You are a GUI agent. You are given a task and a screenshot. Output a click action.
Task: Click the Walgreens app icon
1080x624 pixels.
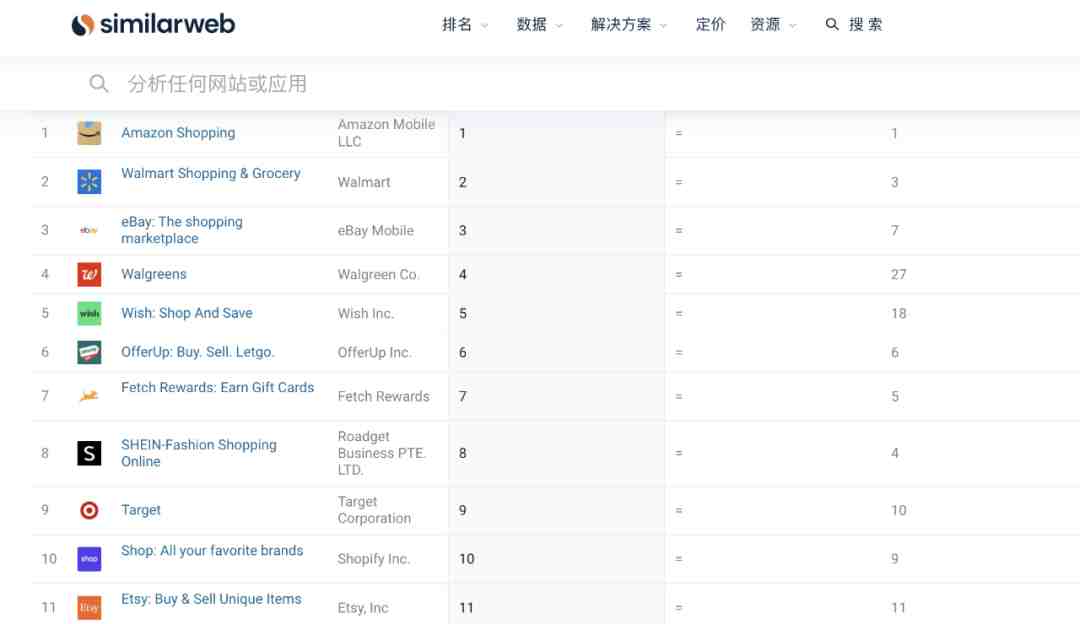[x=89, y=274]
